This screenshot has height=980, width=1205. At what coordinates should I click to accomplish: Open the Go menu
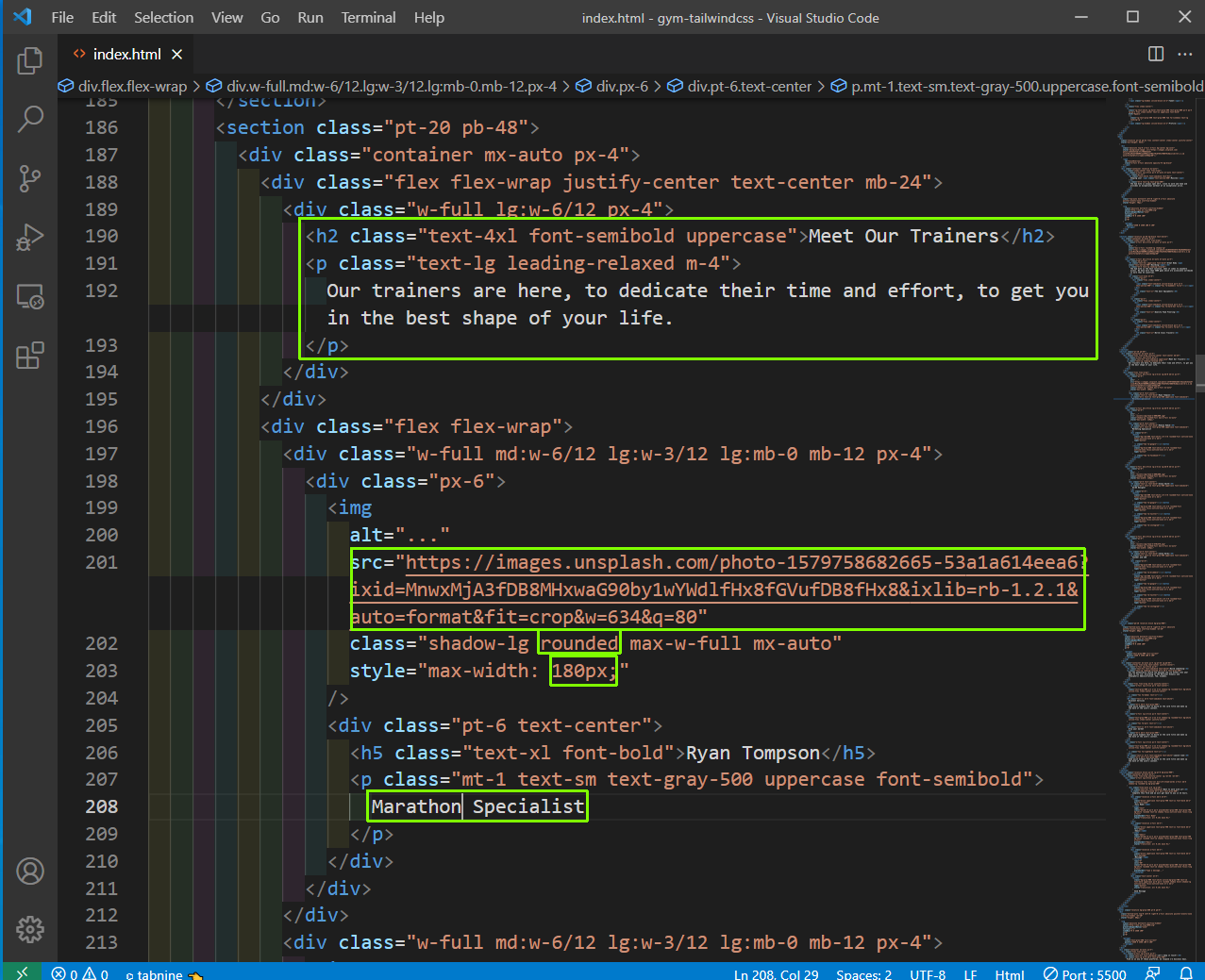pos(270,17)
